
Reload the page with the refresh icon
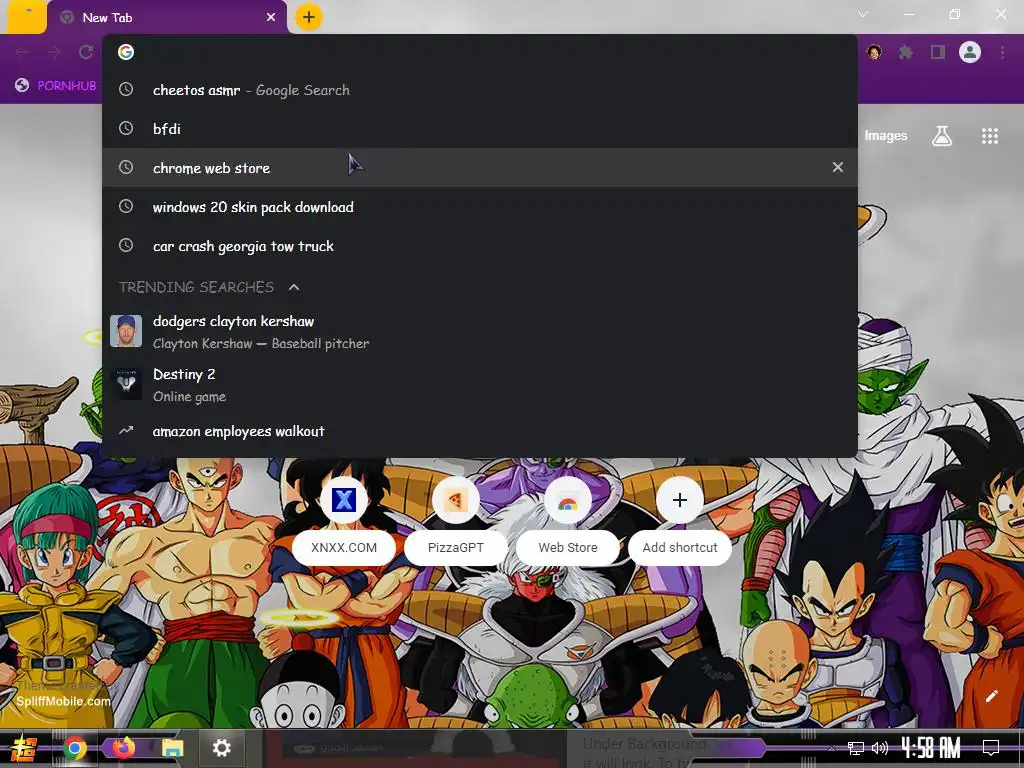(x=86, y=52)
